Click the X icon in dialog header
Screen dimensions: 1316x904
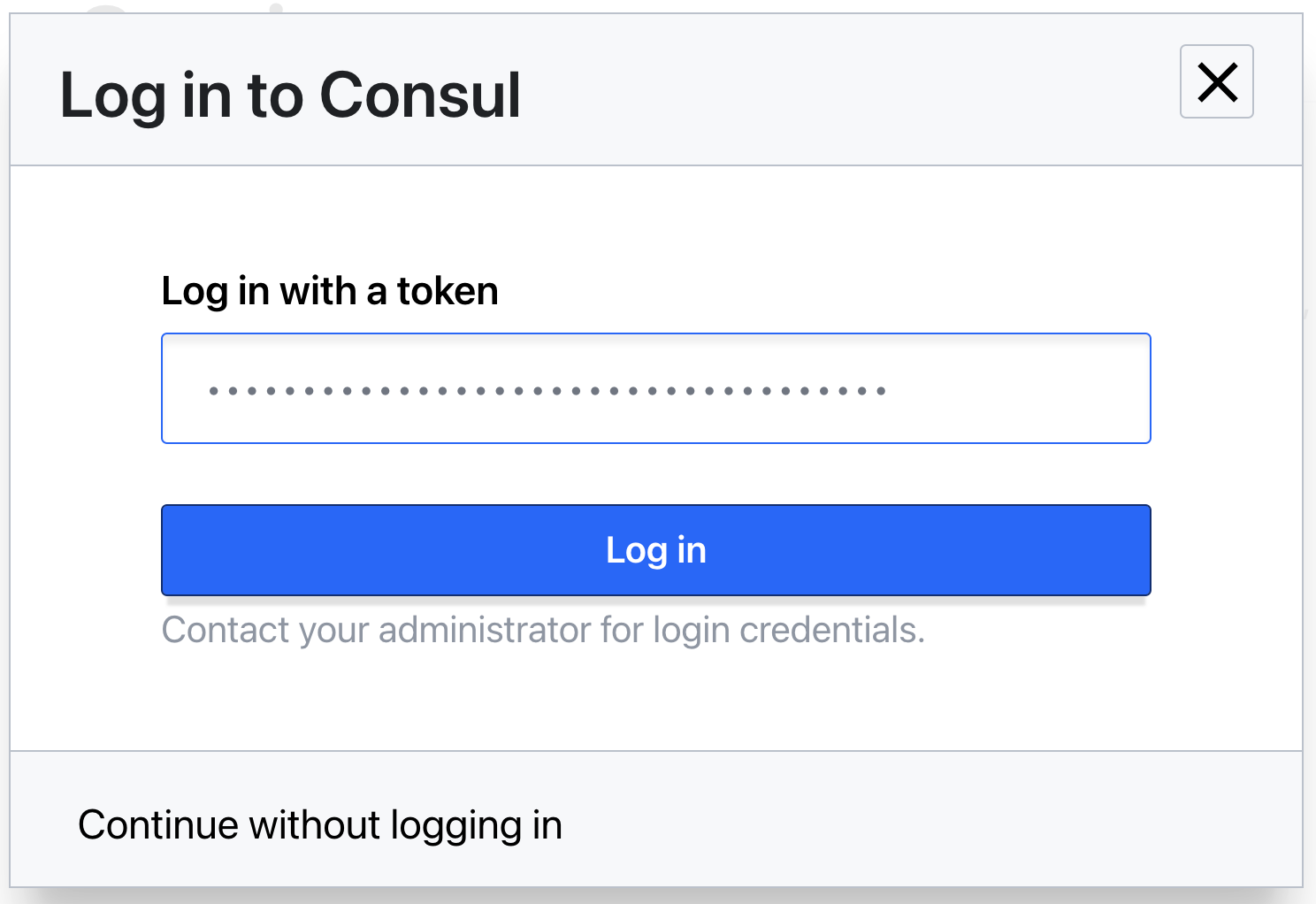[1216, 82]
